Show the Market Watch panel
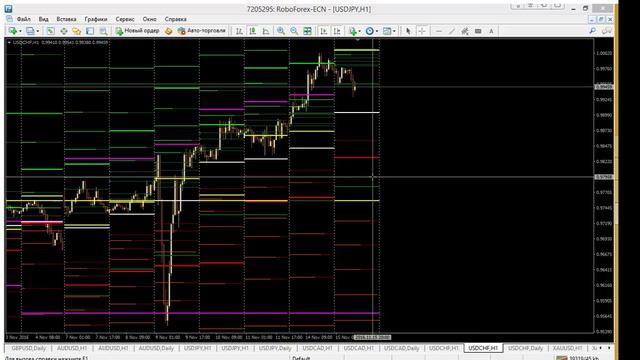The height and width of the screenshot is (360, 640). 51,31
